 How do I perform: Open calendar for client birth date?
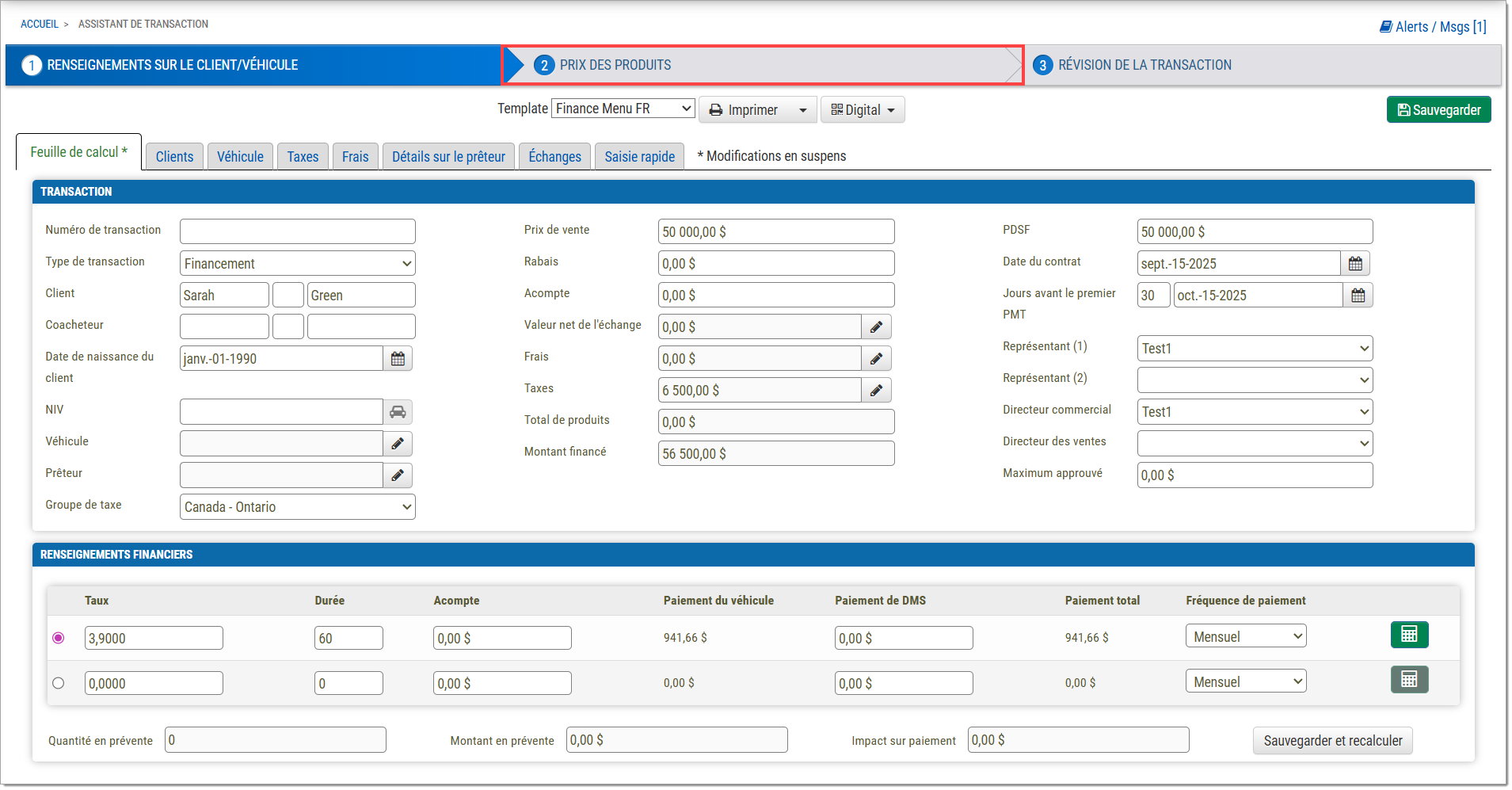point(398,359)
